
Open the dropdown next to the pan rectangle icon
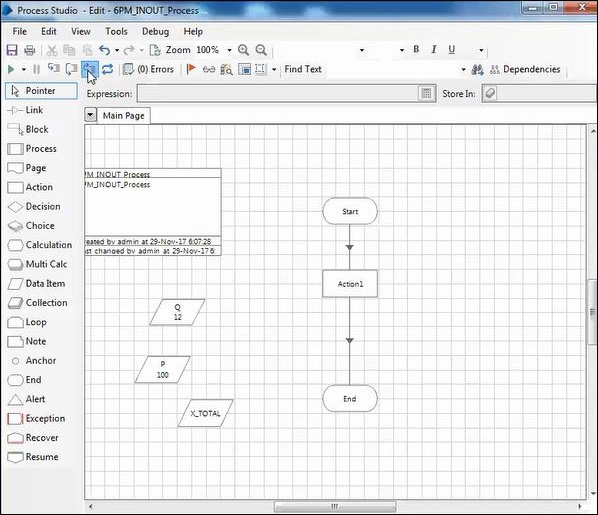click(x=274, y=69)
